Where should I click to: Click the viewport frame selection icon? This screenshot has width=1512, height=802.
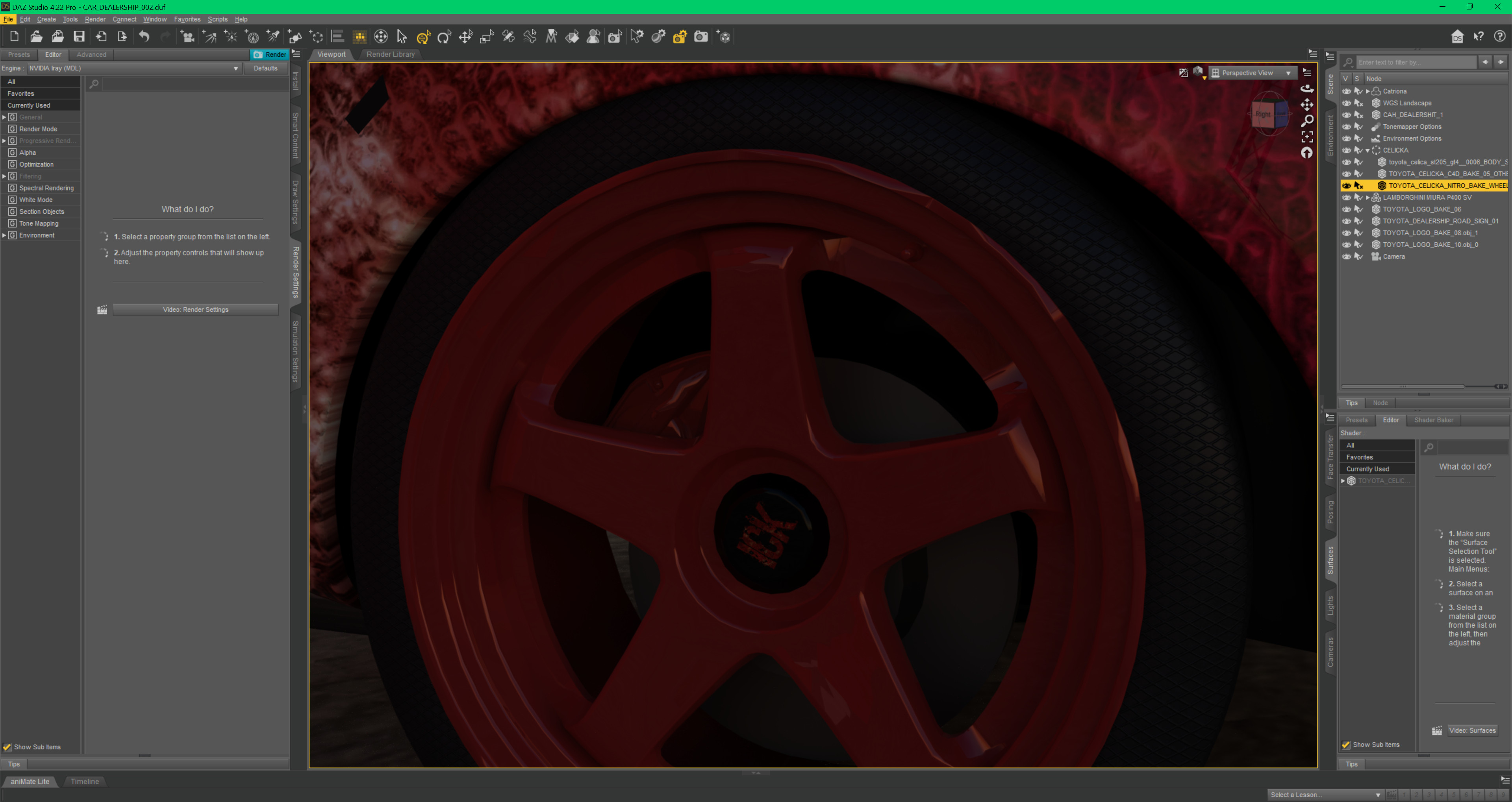1307,137
